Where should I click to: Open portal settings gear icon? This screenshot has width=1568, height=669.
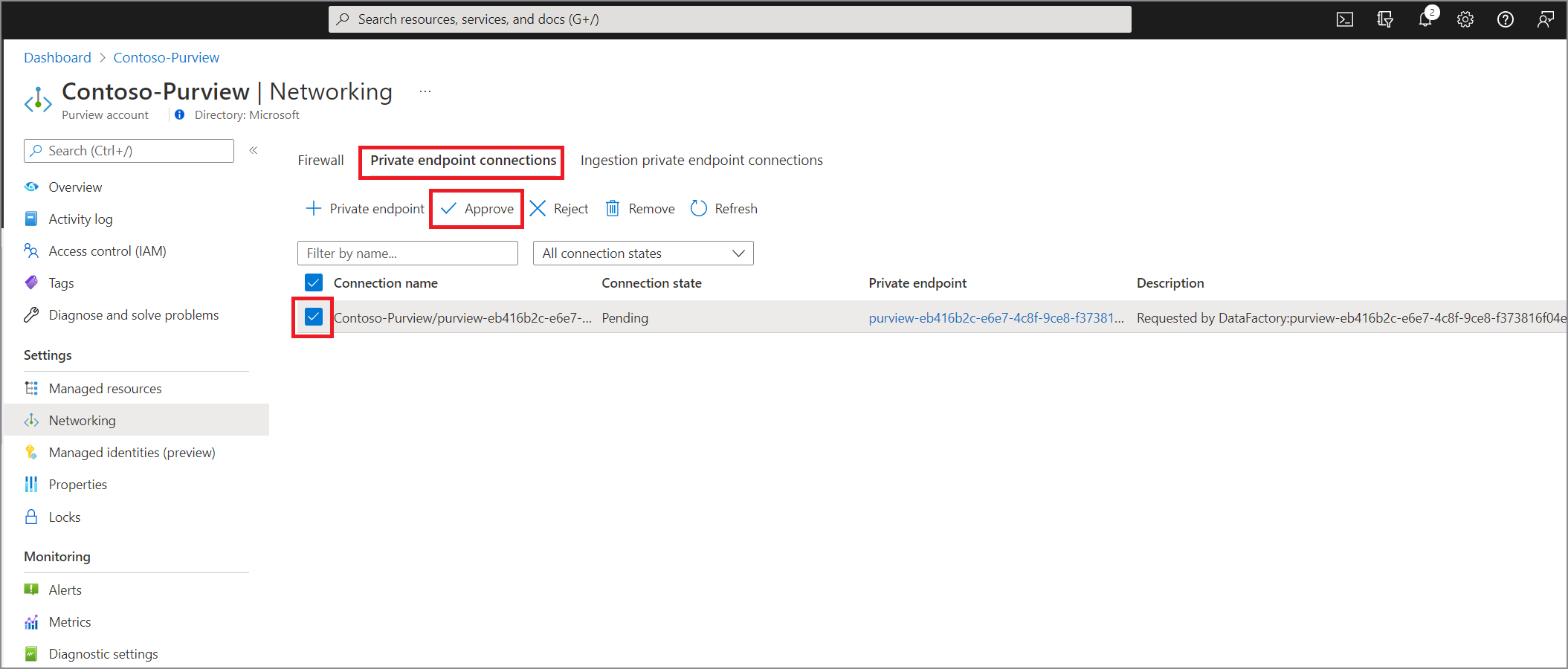point(1465,19)
